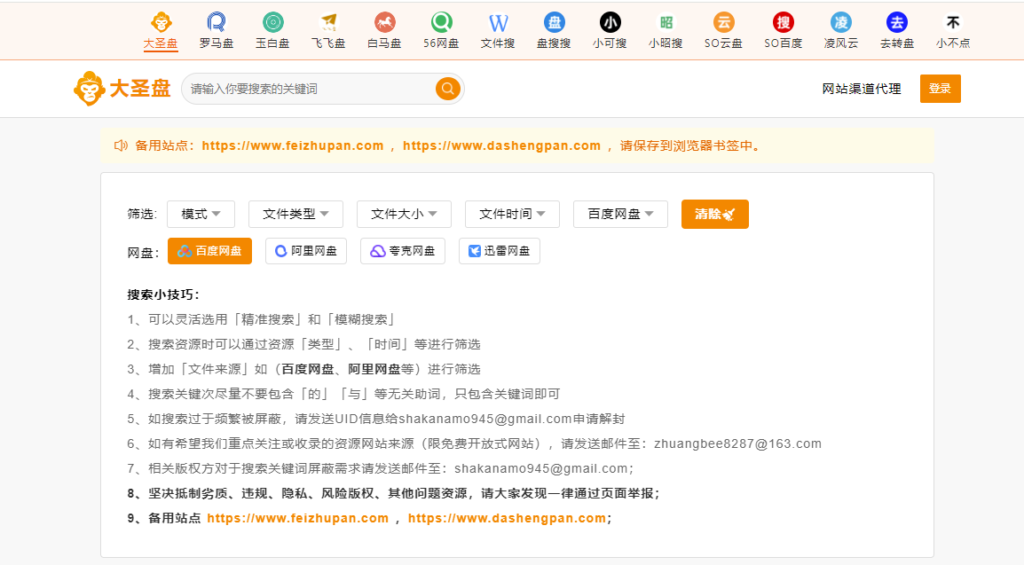Expand the 文件时间 filter dropdown
This screenshot has height=565, width=1024.
pos(512,214)
